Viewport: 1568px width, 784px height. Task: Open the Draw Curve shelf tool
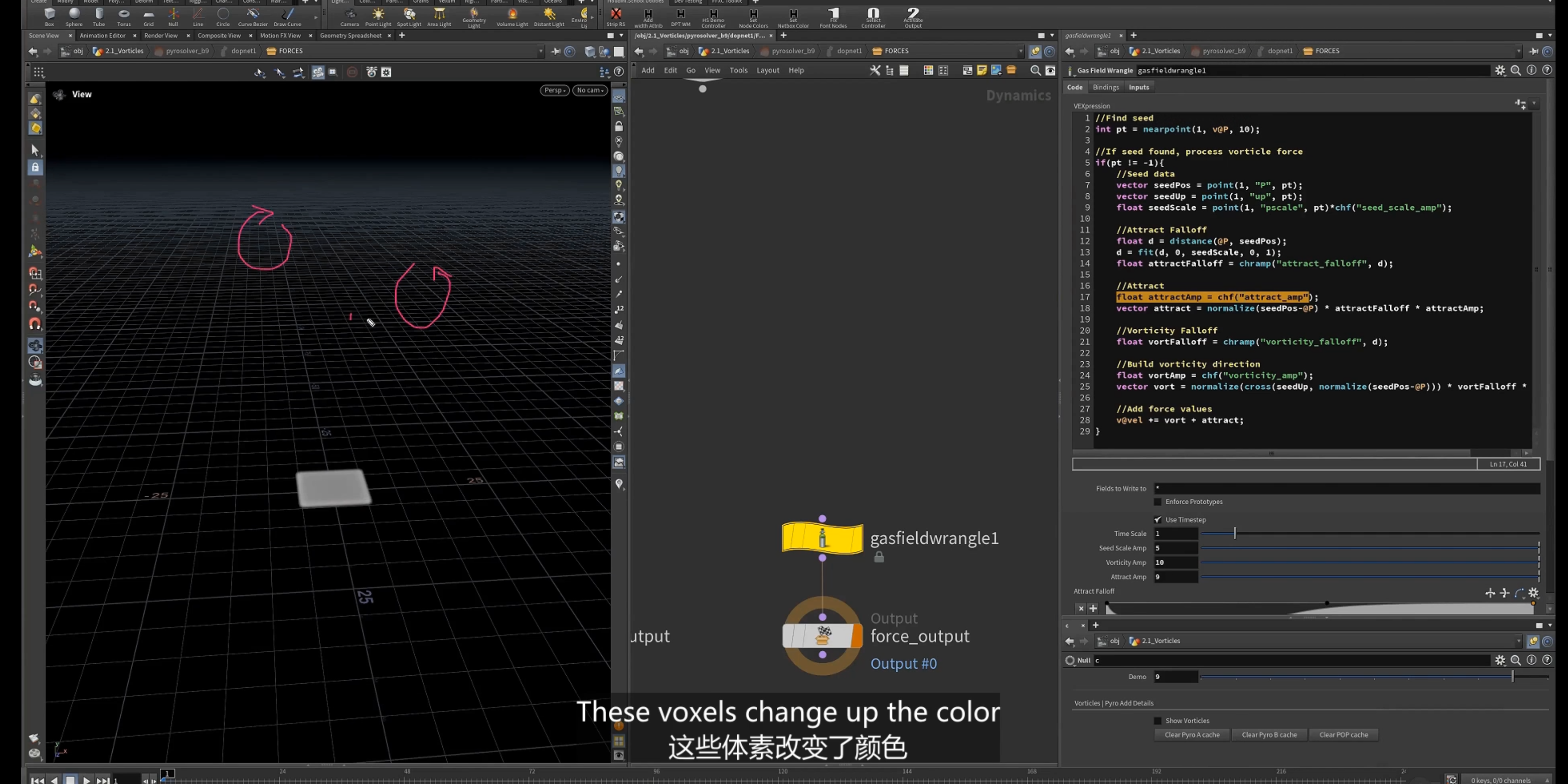tap(287, 17)
